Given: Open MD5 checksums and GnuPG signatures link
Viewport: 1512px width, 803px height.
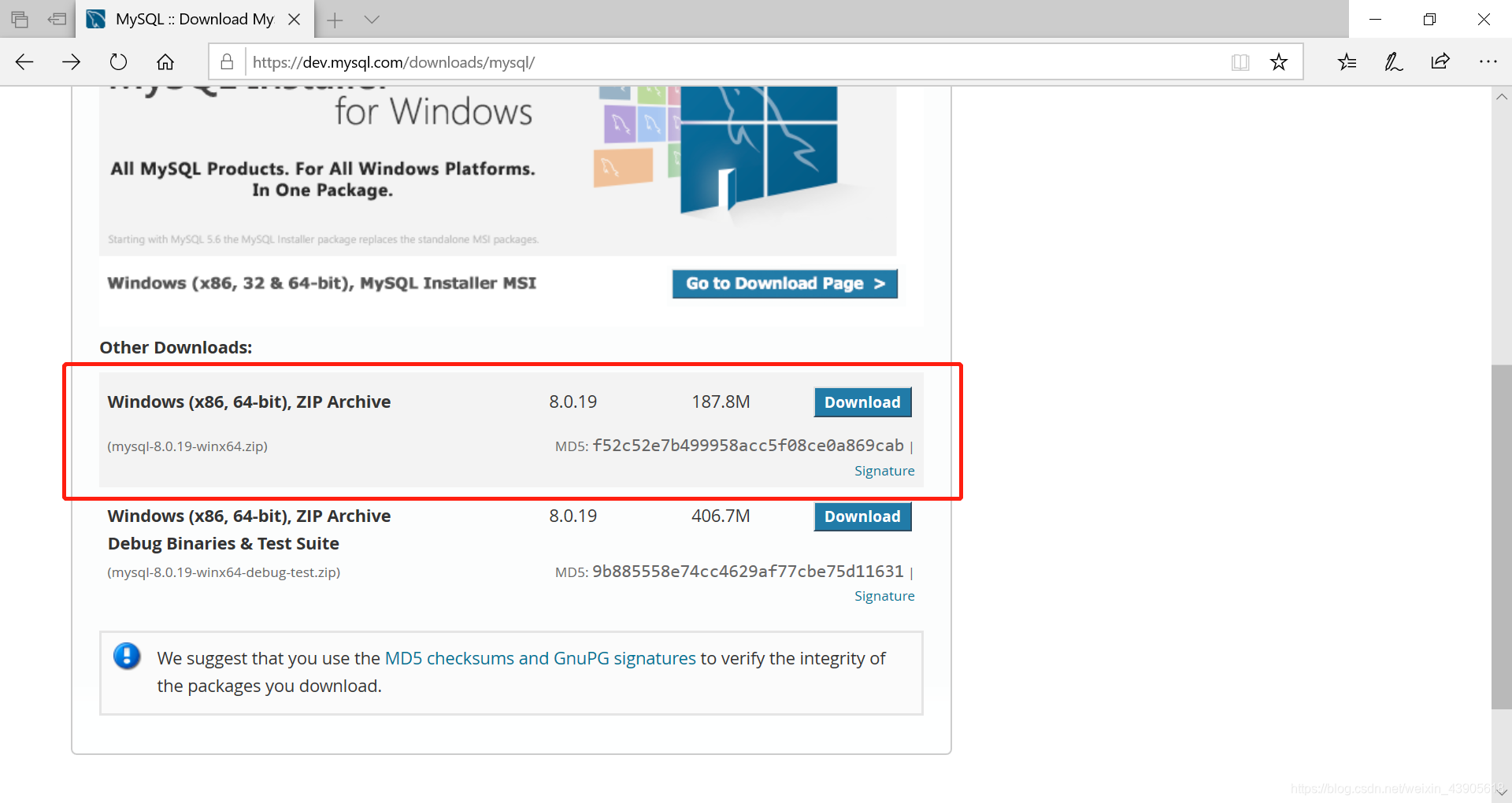Looking at the screenshot, I should 540,658.
